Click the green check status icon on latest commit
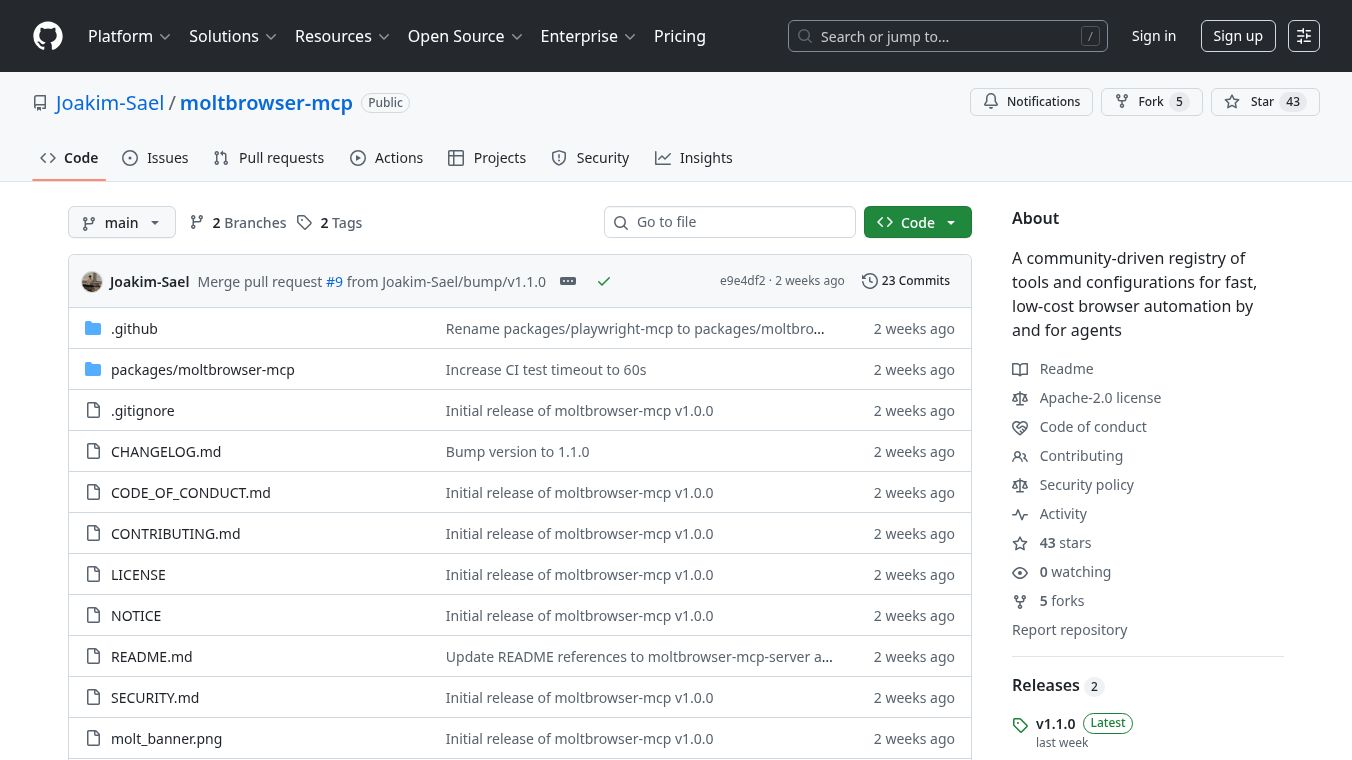 click(x=604, y=281)
